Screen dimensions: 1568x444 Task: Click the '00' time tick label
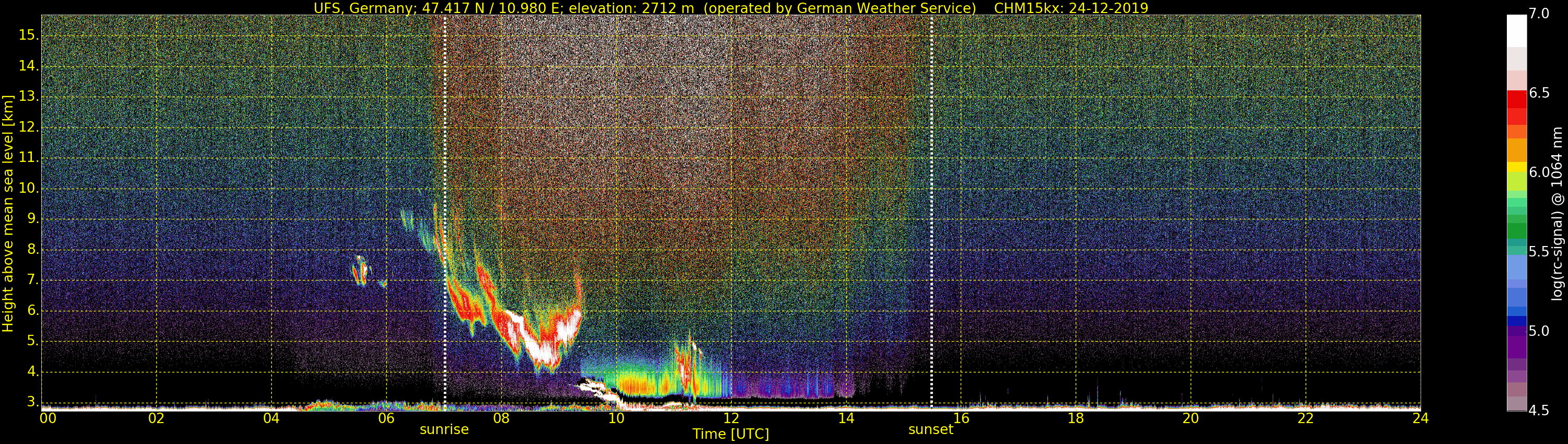(48, 418)
